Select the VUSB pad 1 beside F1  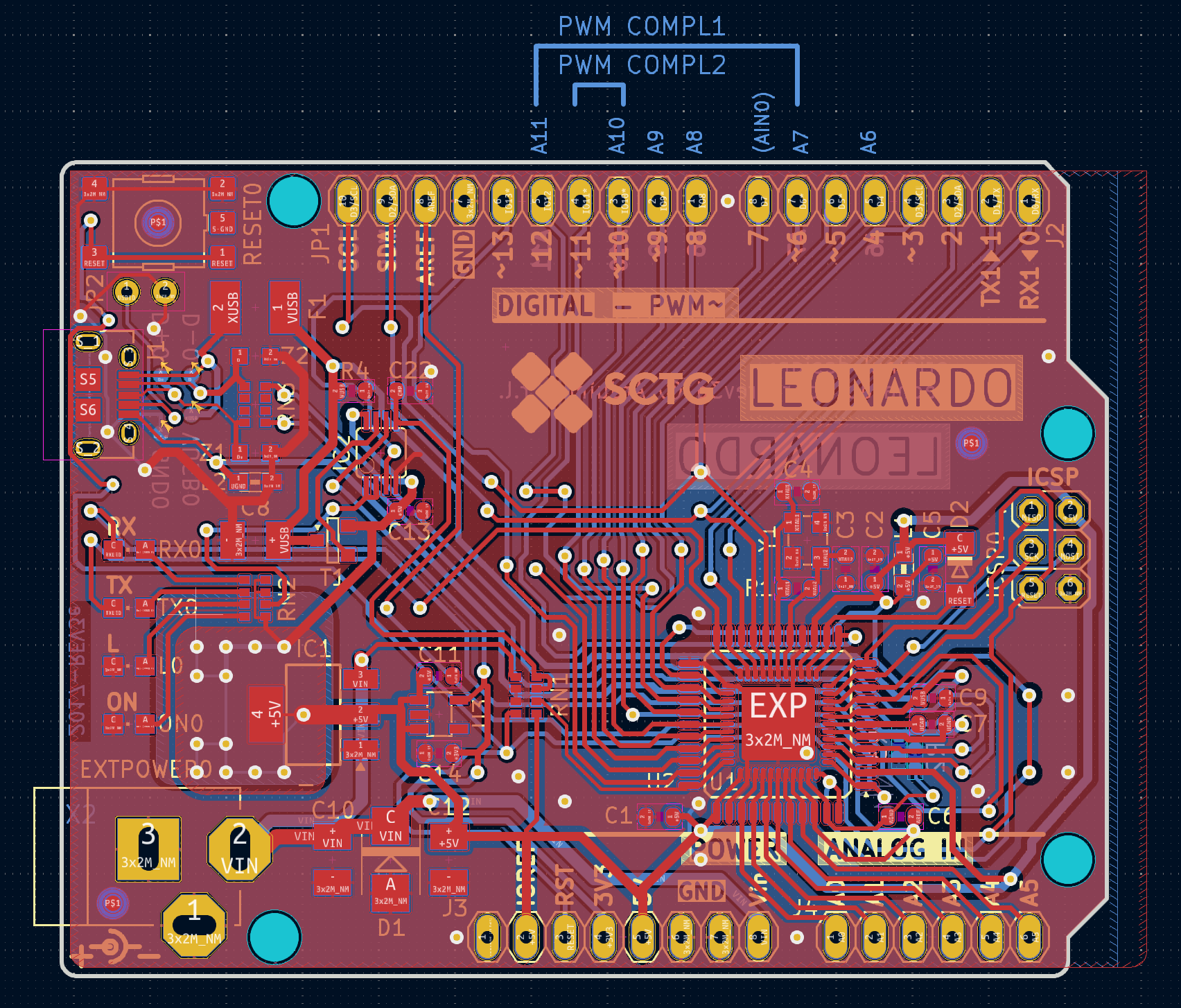[285, 307]
